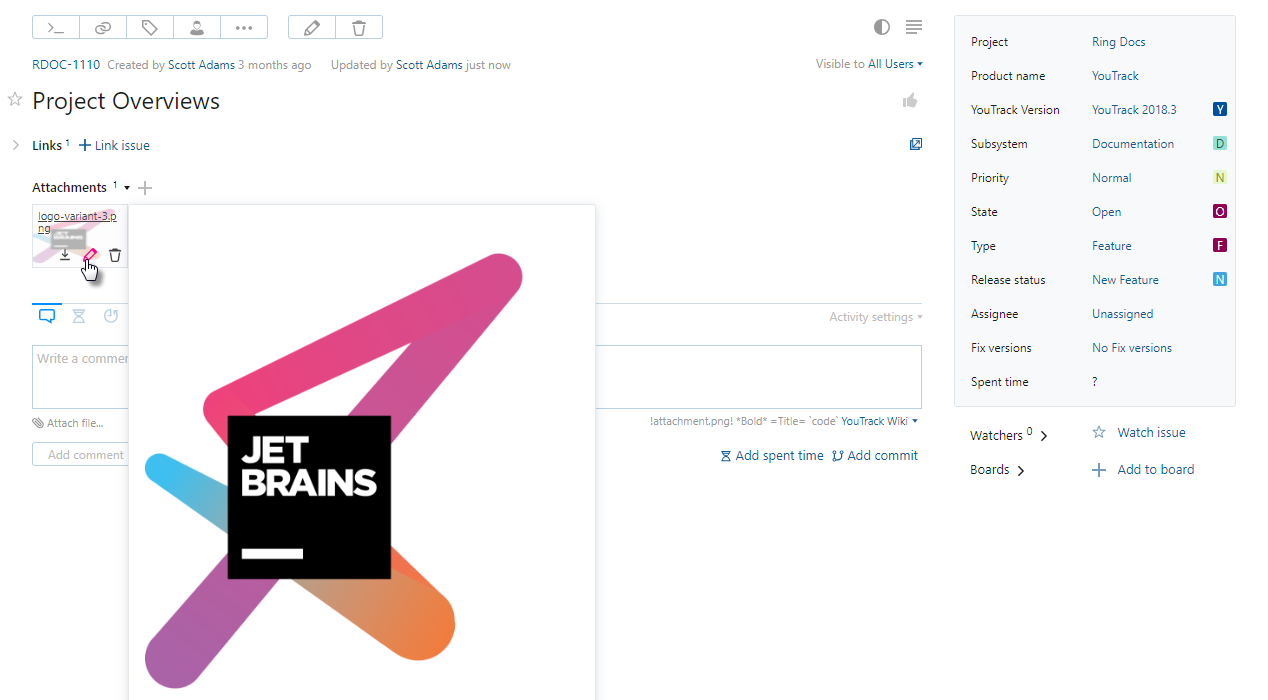Image resolution: width=1268 pixels, height=700 pixels.
Task: Change State value Open
Action: point(1107,212)
